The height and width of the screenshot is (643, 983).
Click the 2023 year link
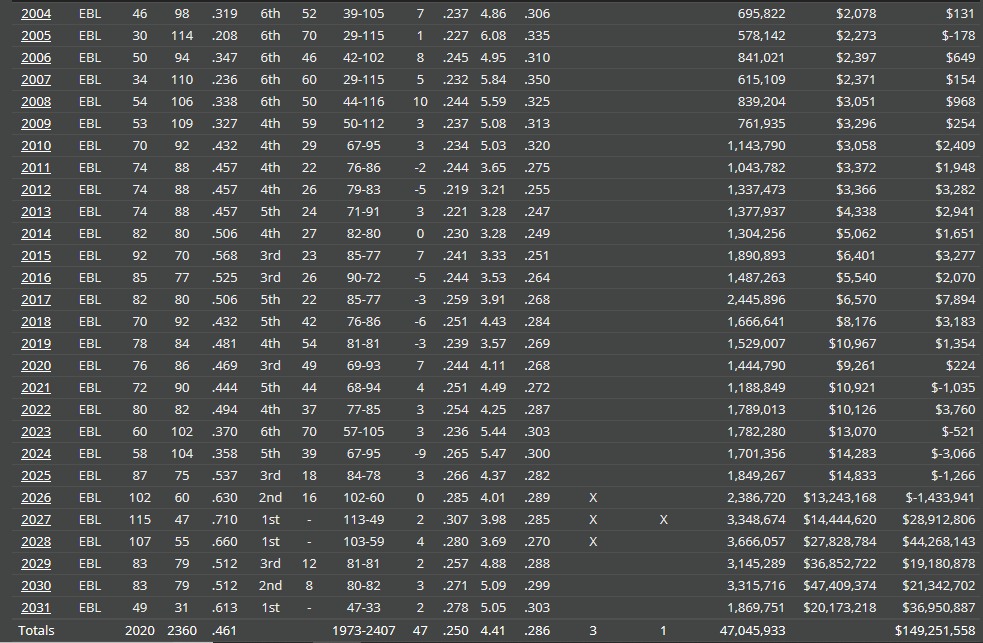pos(36,431)
